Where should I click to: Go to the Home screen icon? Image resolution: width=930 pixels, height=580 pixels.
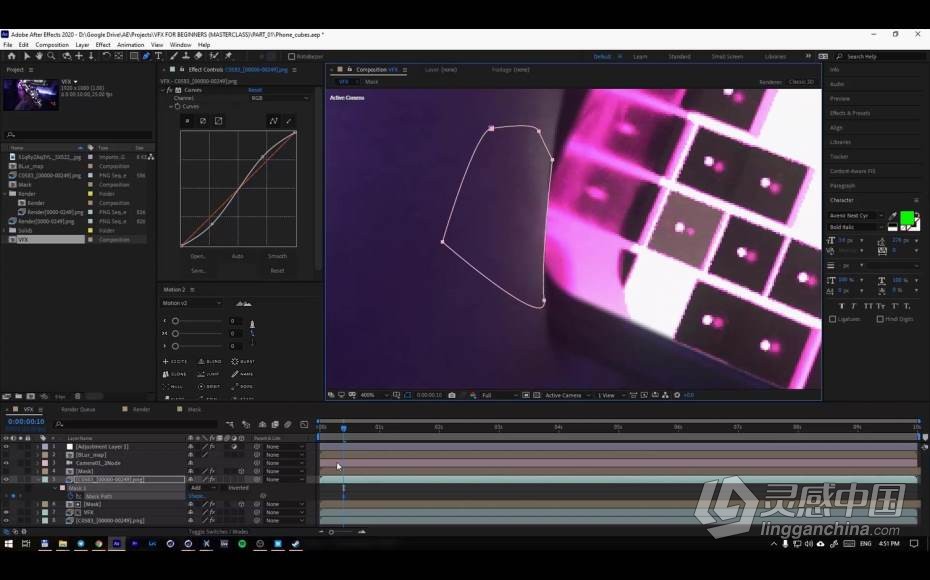click(x=11, y=56)
